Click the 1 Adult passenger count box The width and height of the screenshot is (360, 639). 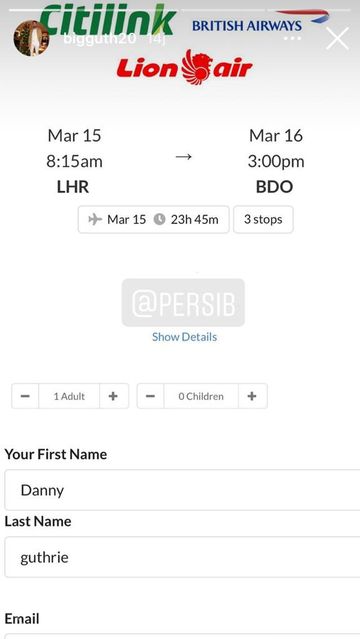[x=69, y=396]
